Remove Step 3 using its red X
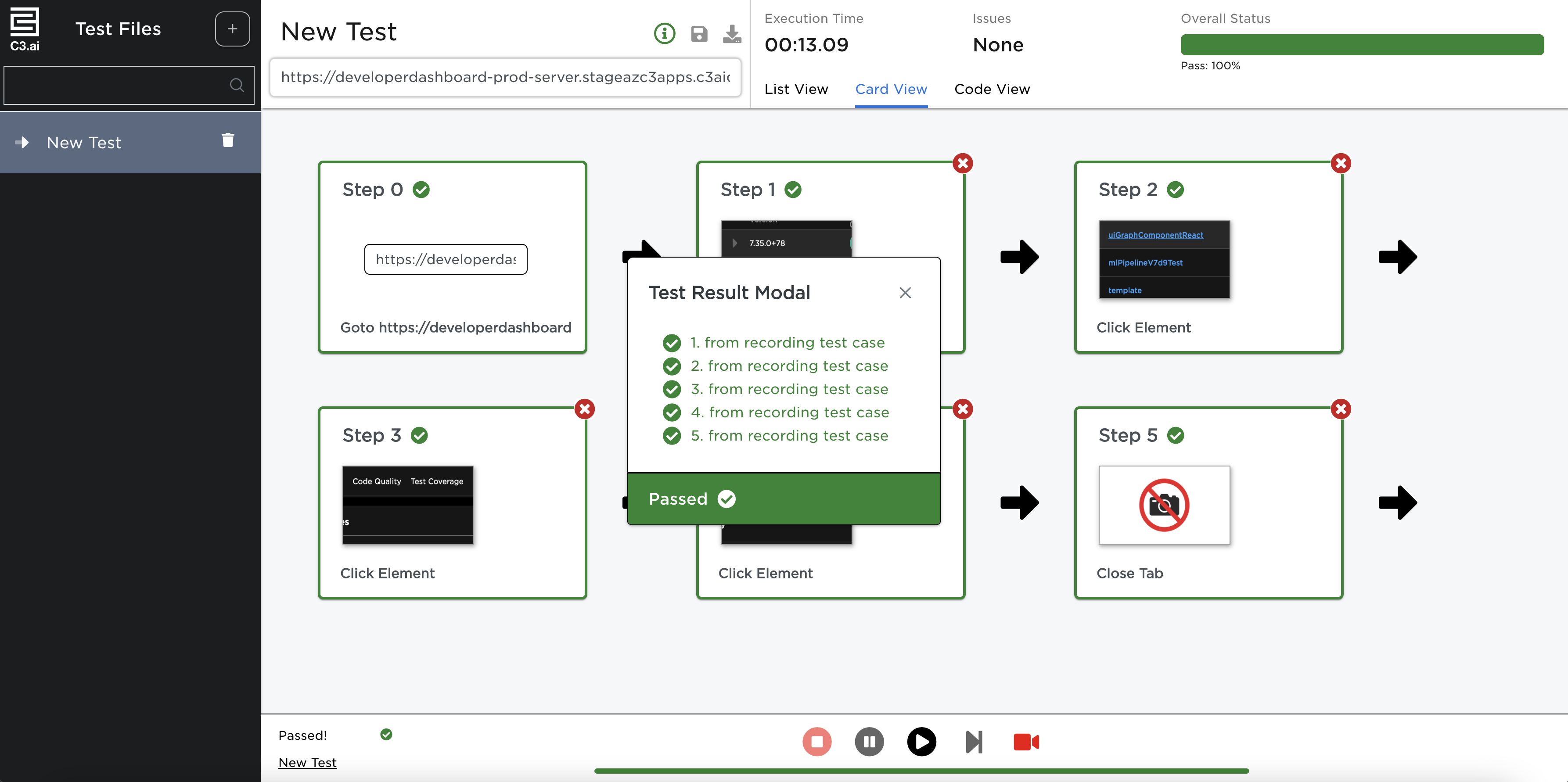Image resolution: width=1568 pixels, height=782 pixels. (x=584, y=409)
